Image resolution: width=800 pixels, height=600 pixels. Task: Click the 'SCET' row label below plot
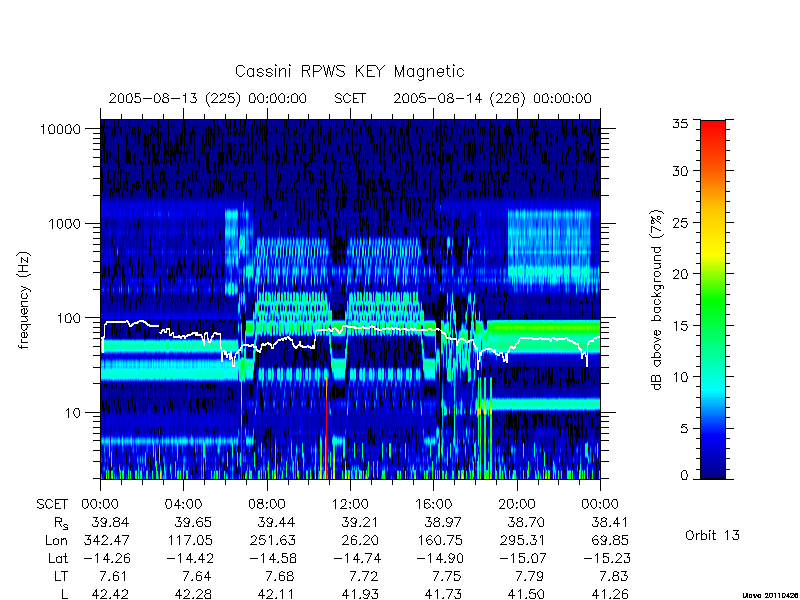coord(52,505)
